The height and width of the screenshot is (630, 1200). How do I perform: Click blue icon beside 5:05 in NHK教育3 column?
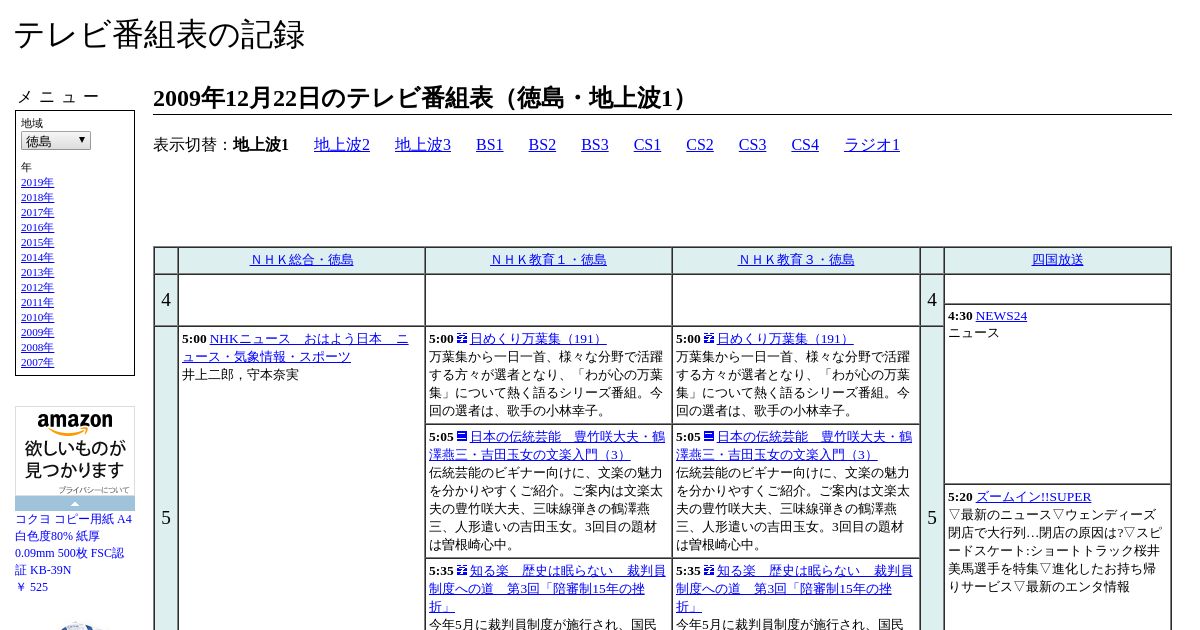tap(709, 436)
